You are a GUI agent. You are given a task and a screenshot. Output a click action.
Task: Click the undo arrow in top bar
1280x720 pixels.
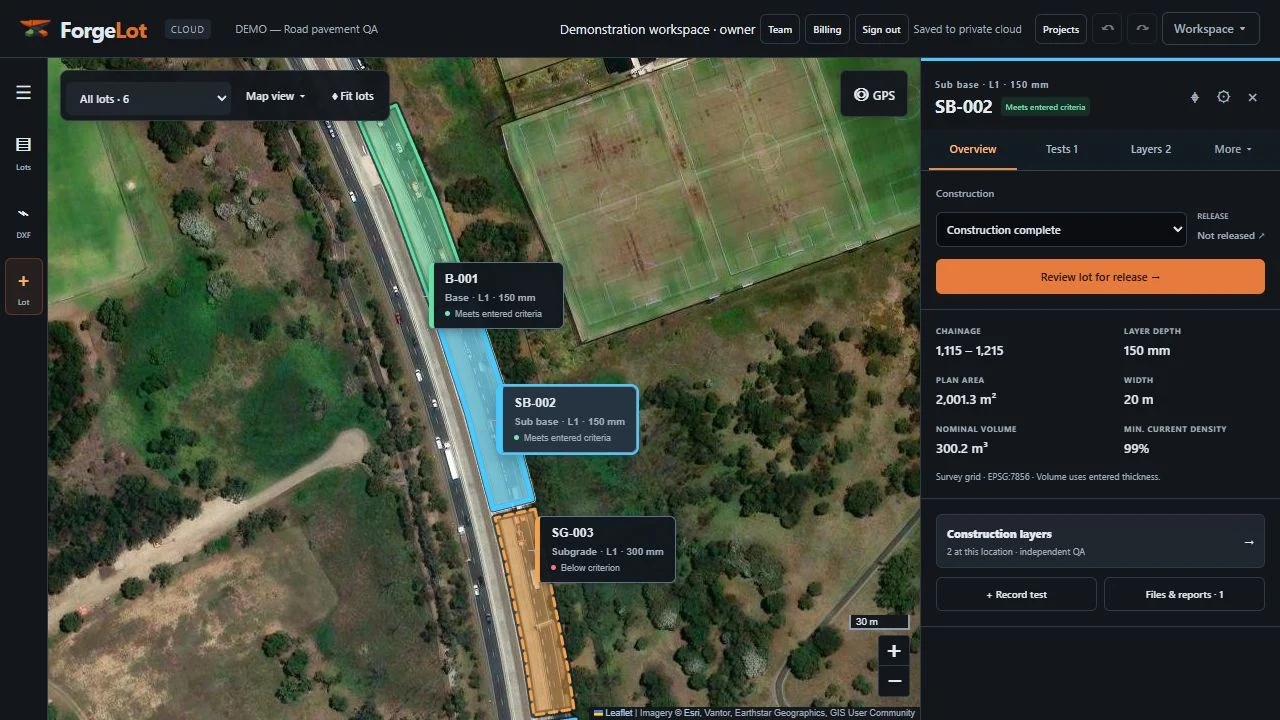1108,29
